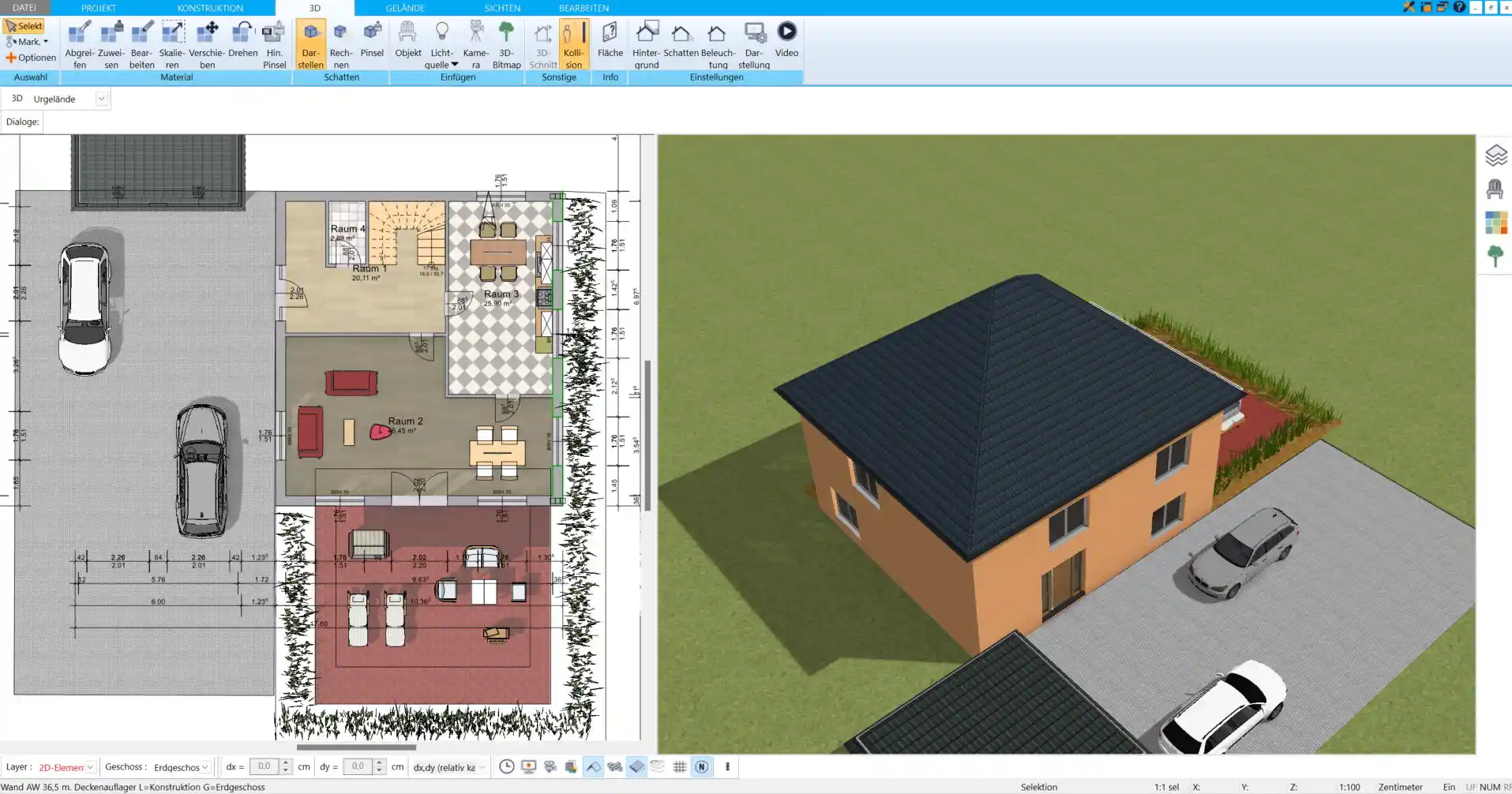This screenshot has height=794, width=1512.
Task: Click the dx value field
Action: pos(264,766)
